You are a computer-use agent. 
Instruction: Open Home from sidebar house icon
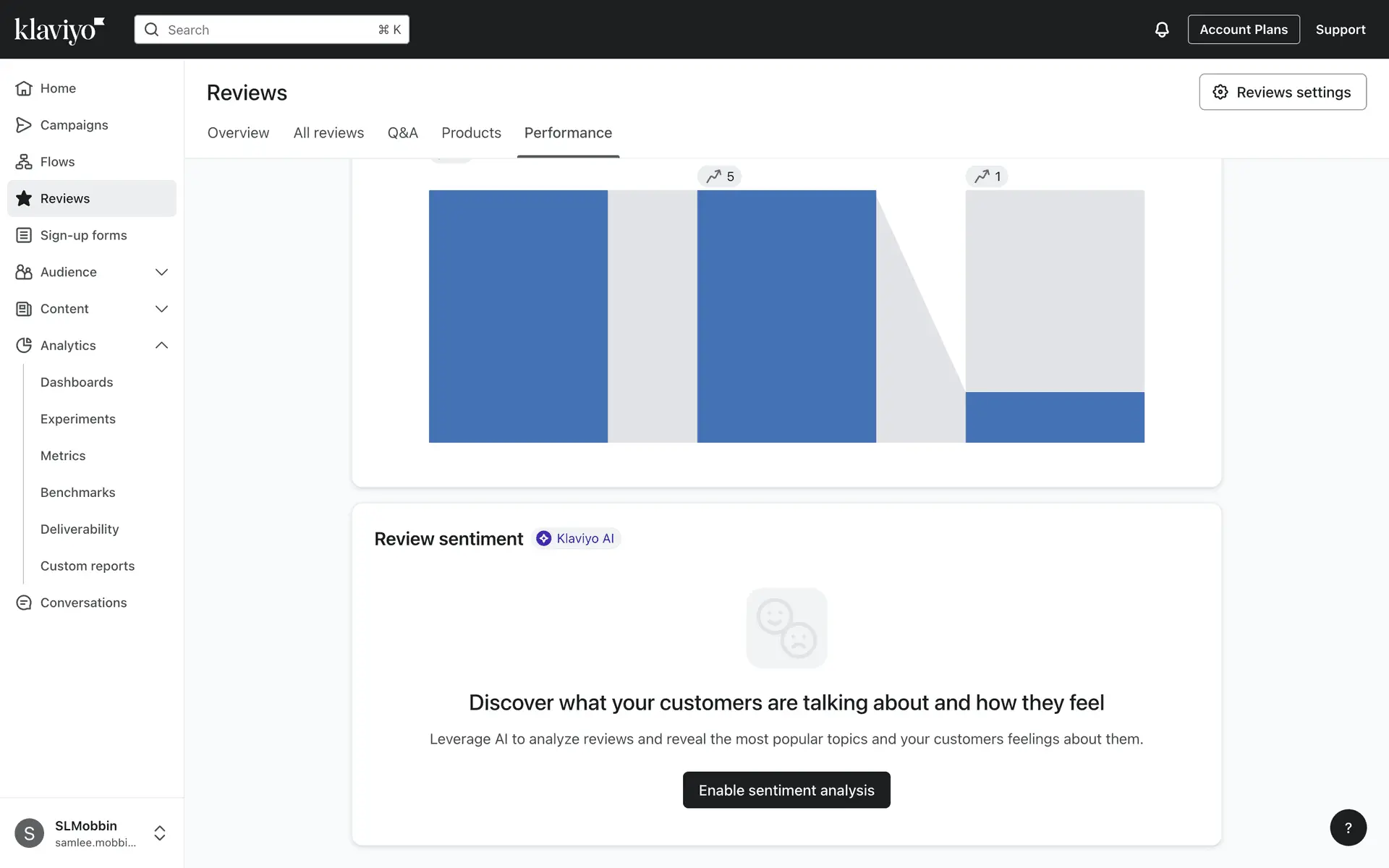coord(24,88)
